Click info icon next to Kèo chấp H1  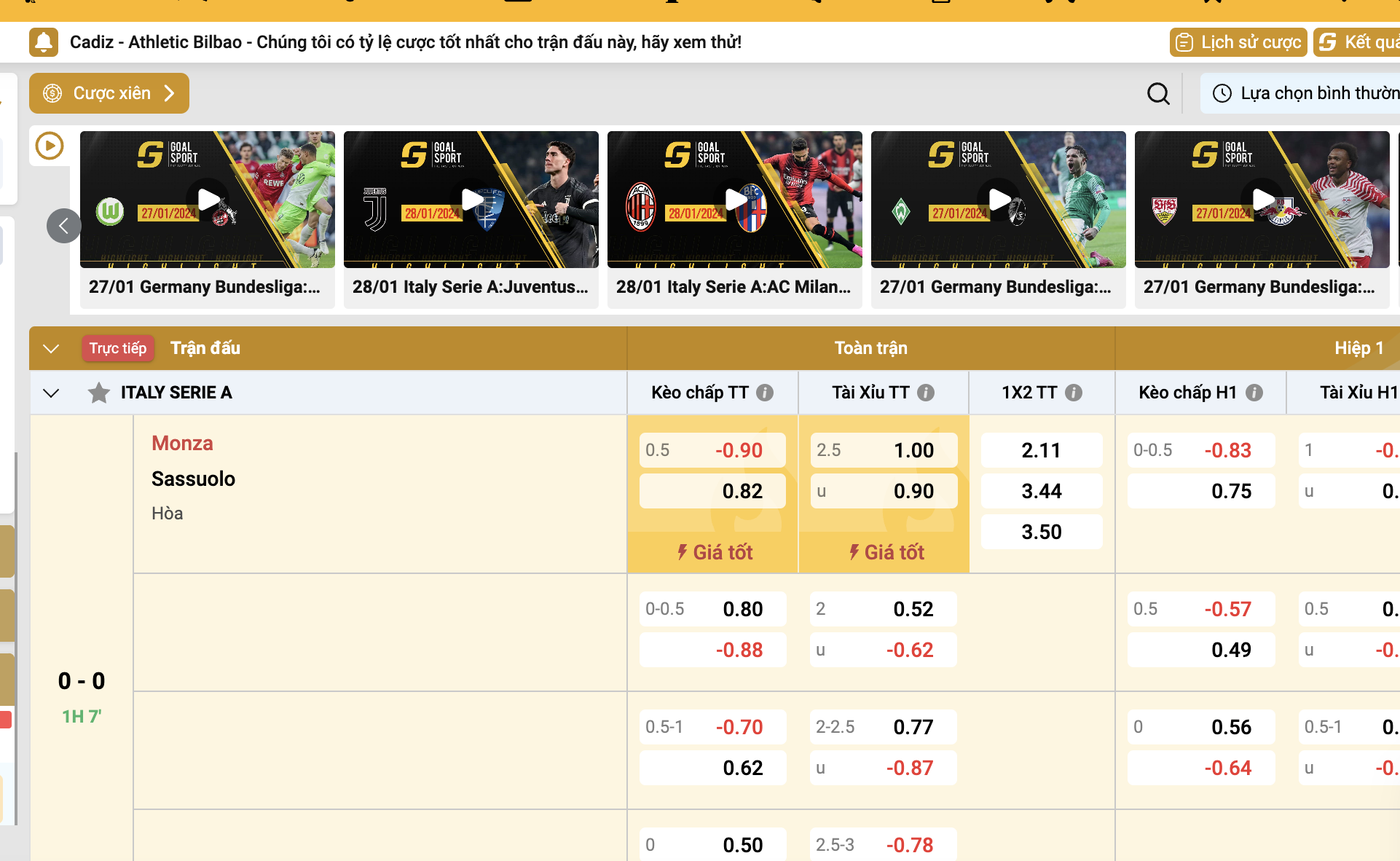(x=1254, y=393)
